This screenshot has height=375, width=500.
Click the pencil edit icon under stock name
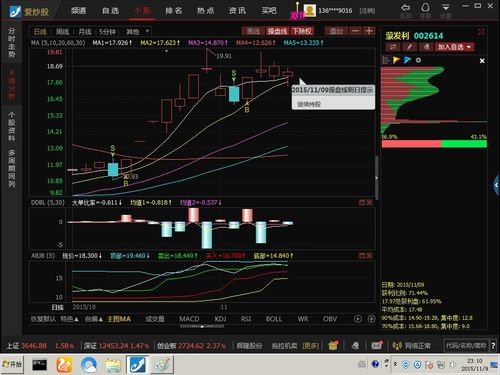[410, 47]
